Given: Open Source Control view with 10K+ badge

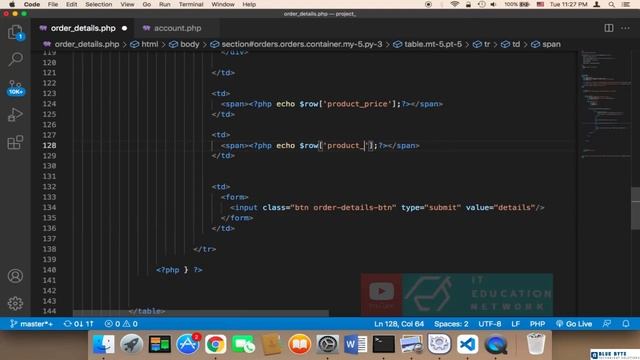Looking at the screenshot, I should [16, 87].
